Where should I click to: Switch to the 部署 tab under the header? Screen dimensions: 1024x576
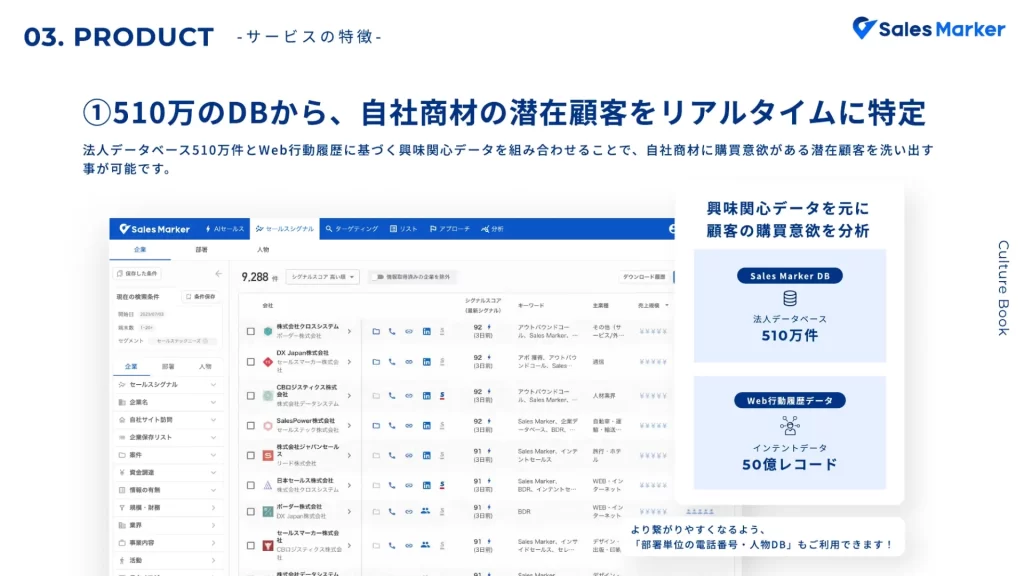coord(201,249)
